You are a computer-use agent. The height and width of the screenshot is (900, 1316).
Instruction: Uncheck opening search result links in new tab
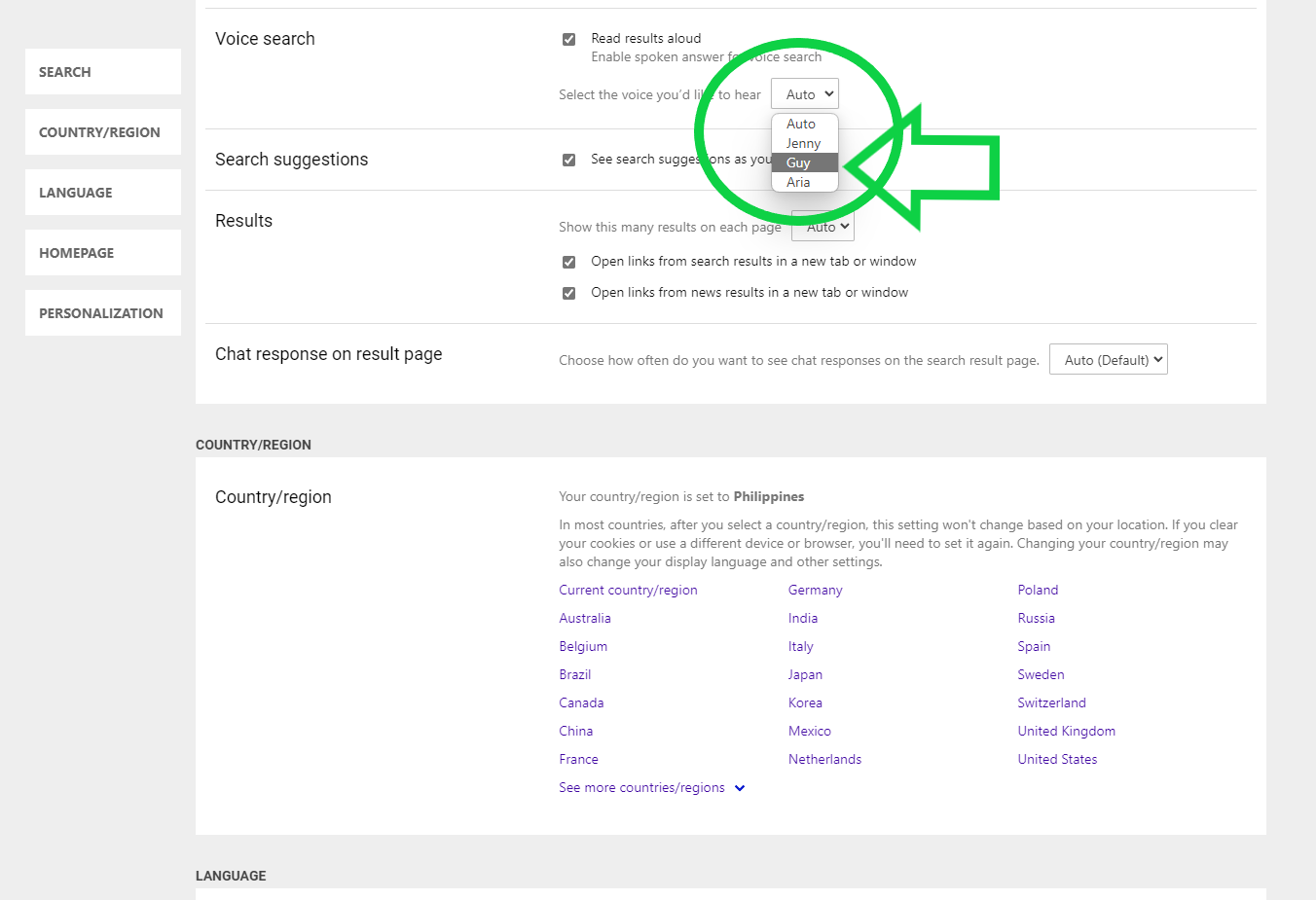point(568,262)
